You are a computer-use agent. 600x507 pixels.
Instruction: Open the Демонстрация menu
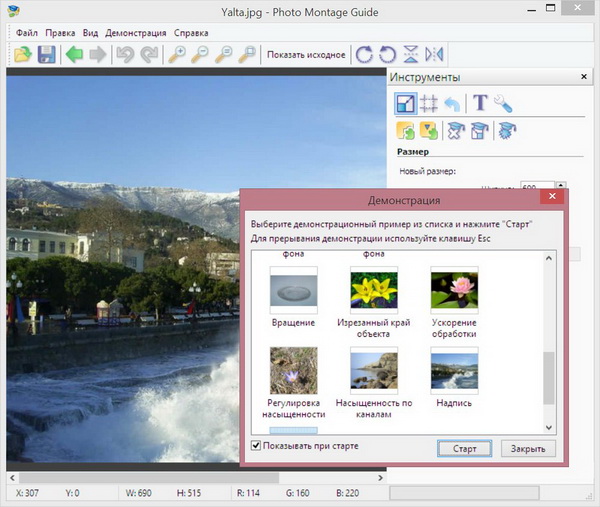click(136, 33)
